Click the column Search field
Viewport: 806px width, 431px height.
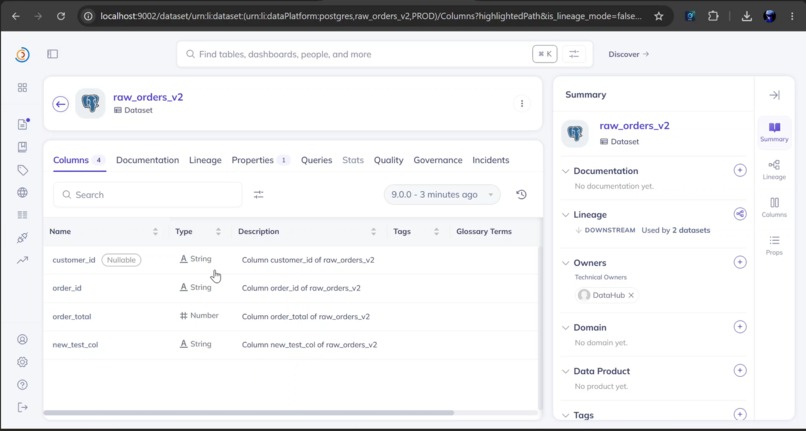[x=148, y=194]
